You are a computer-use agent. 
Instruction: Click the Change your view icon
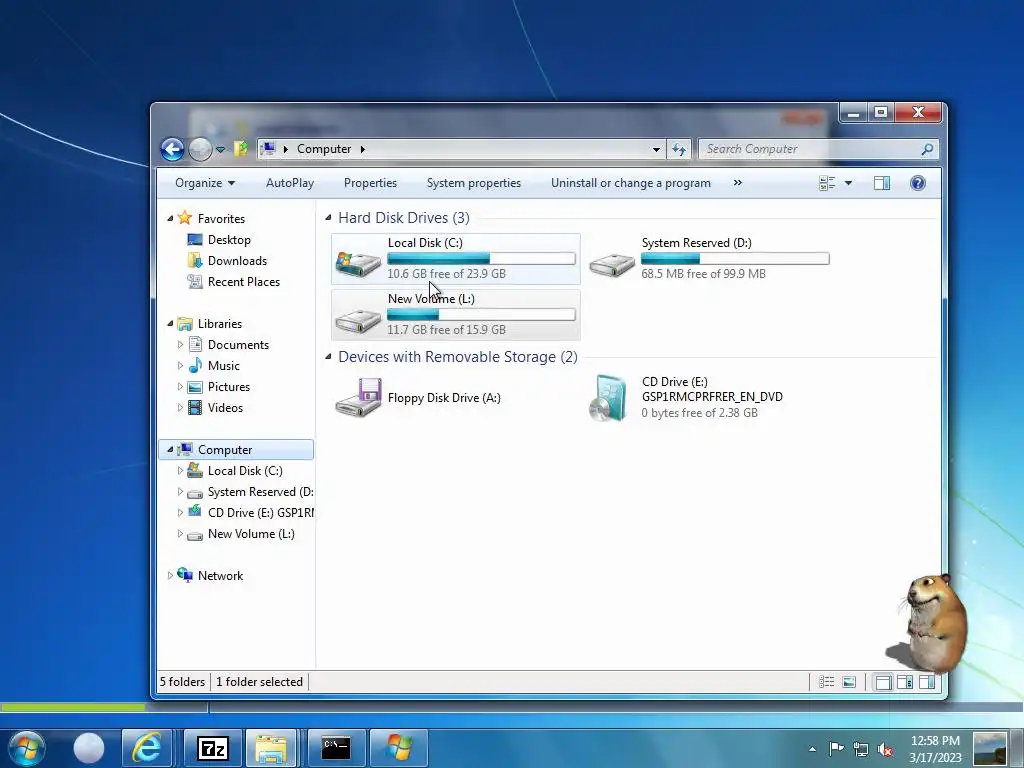click(x=827, y=184)
